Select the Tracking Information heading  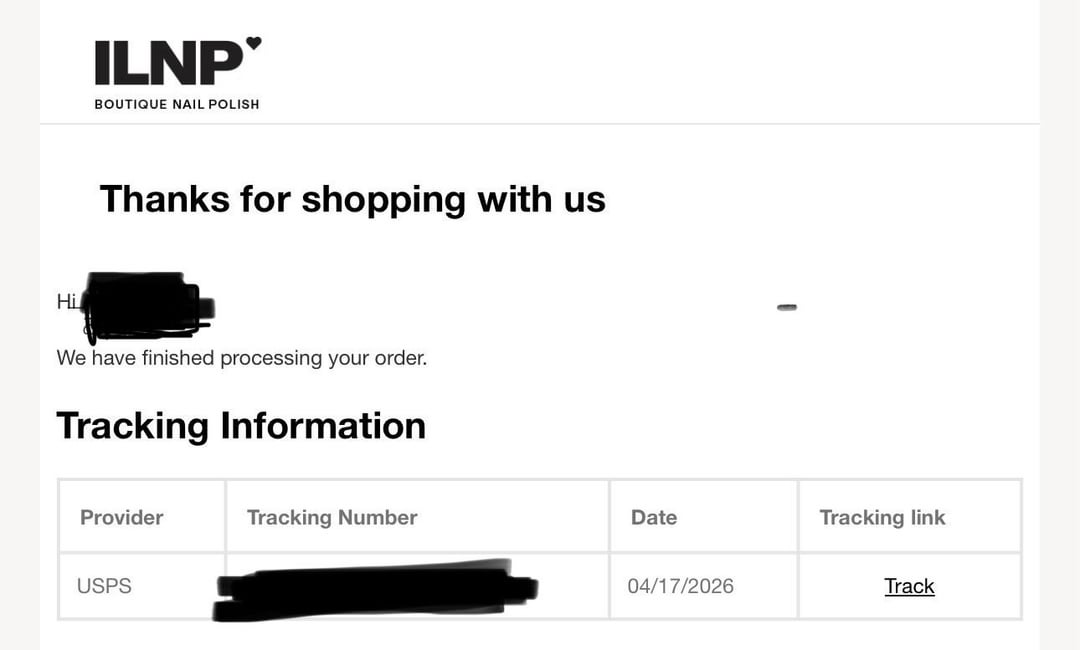(x=241, y=426)
